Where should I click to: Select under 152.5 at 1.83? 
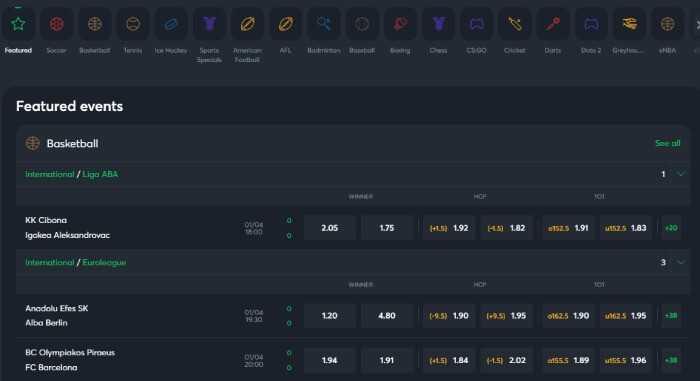pos(625,228)
